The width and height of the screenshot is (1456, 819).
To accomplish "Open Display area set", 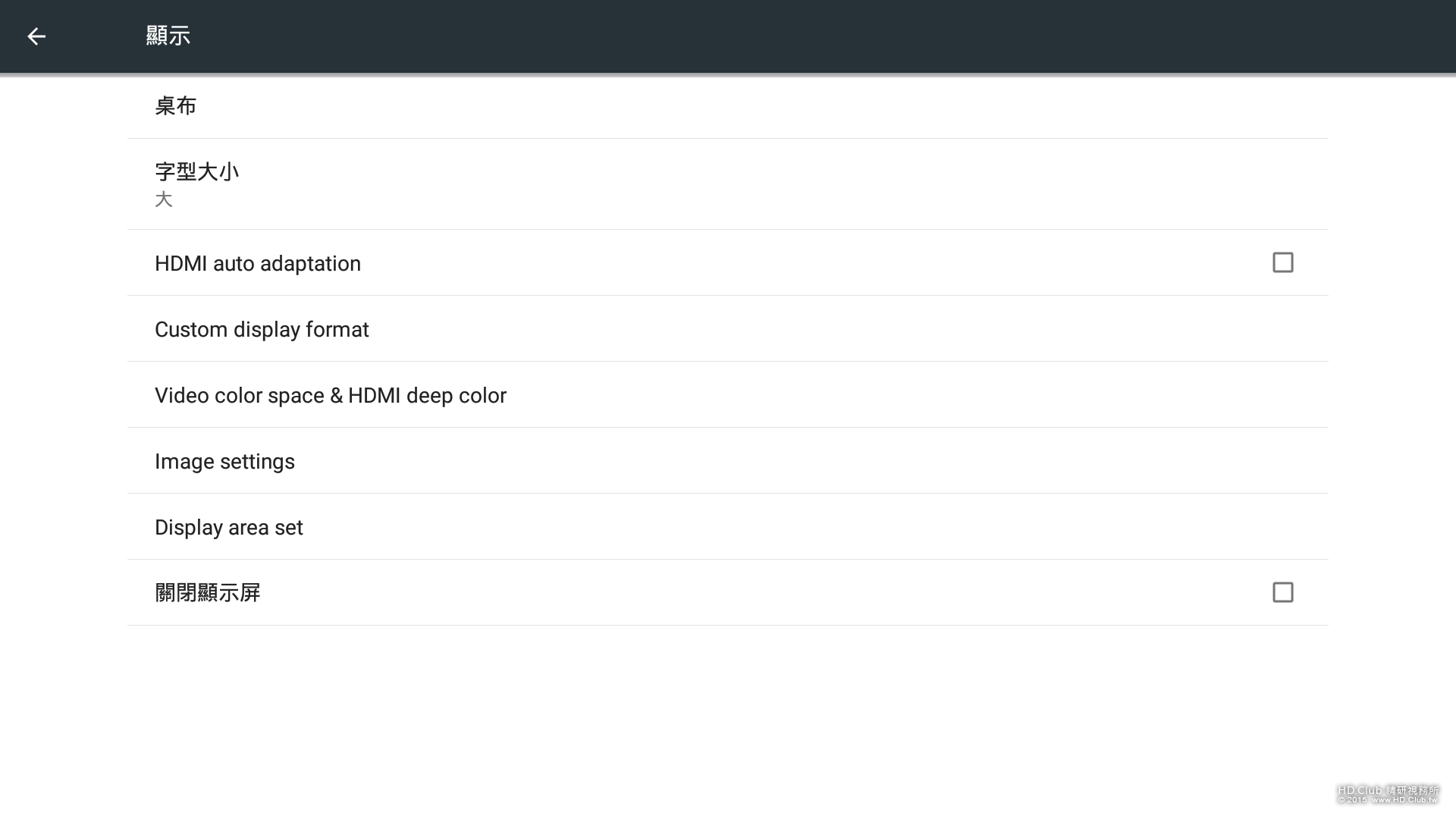I will pyautogui.click(x=229, y=528).
